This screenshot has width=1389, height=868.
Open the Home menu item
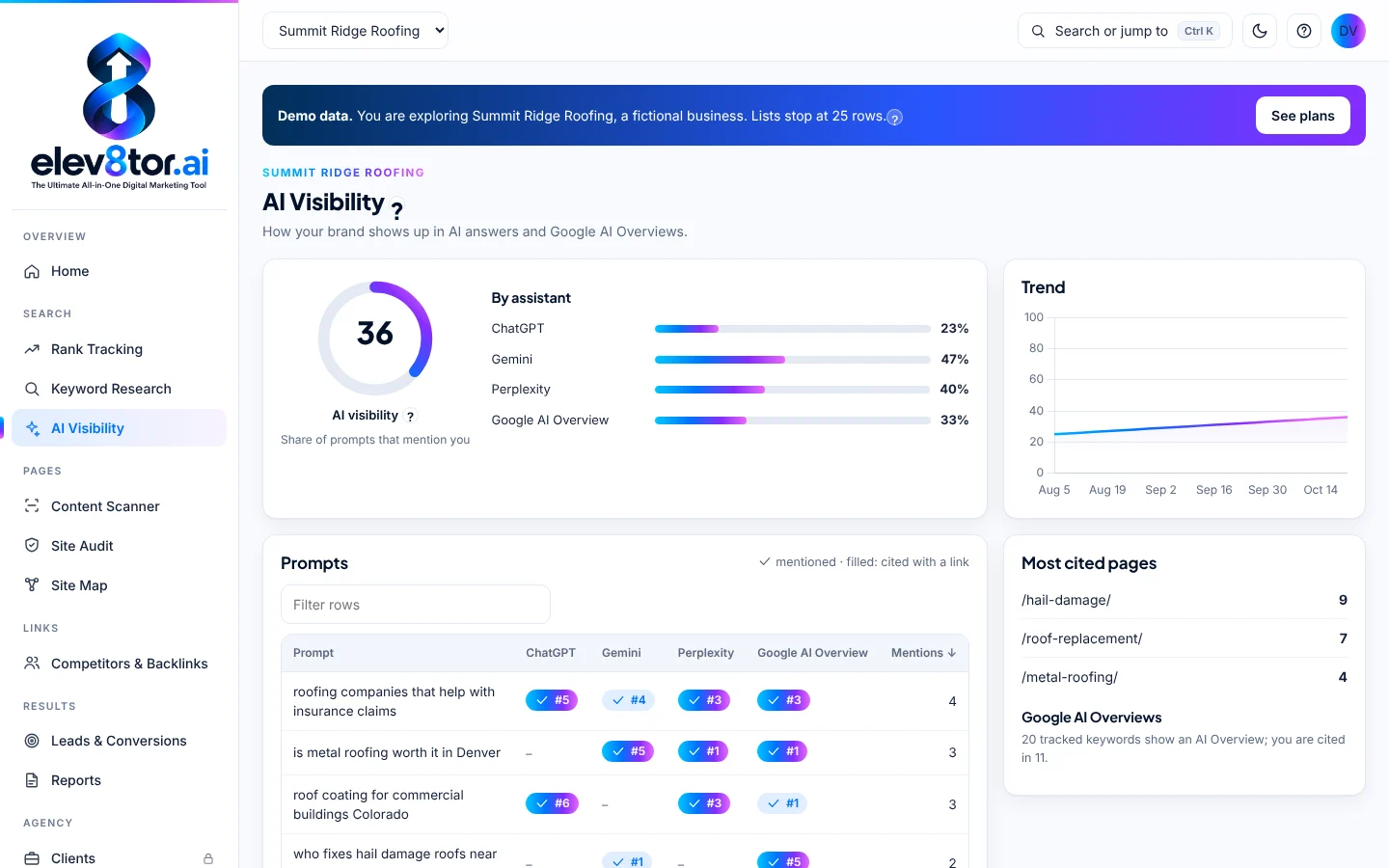pos(120,271)
